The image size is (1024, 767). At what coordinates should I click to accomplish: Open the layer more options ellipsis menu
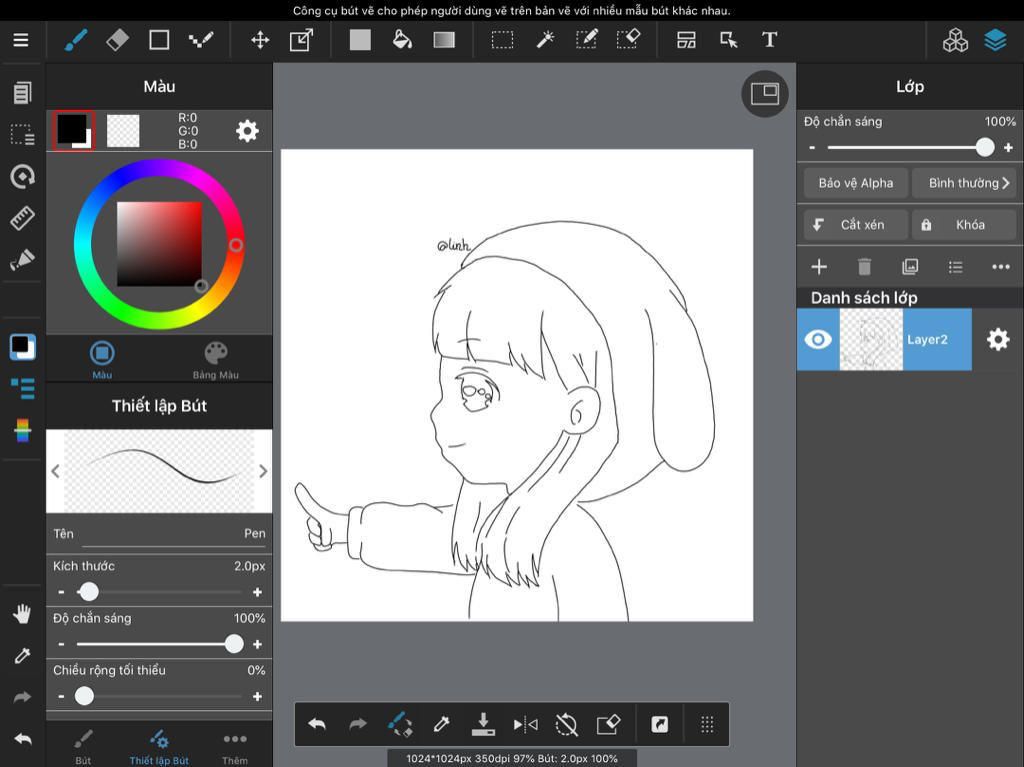1000,267
